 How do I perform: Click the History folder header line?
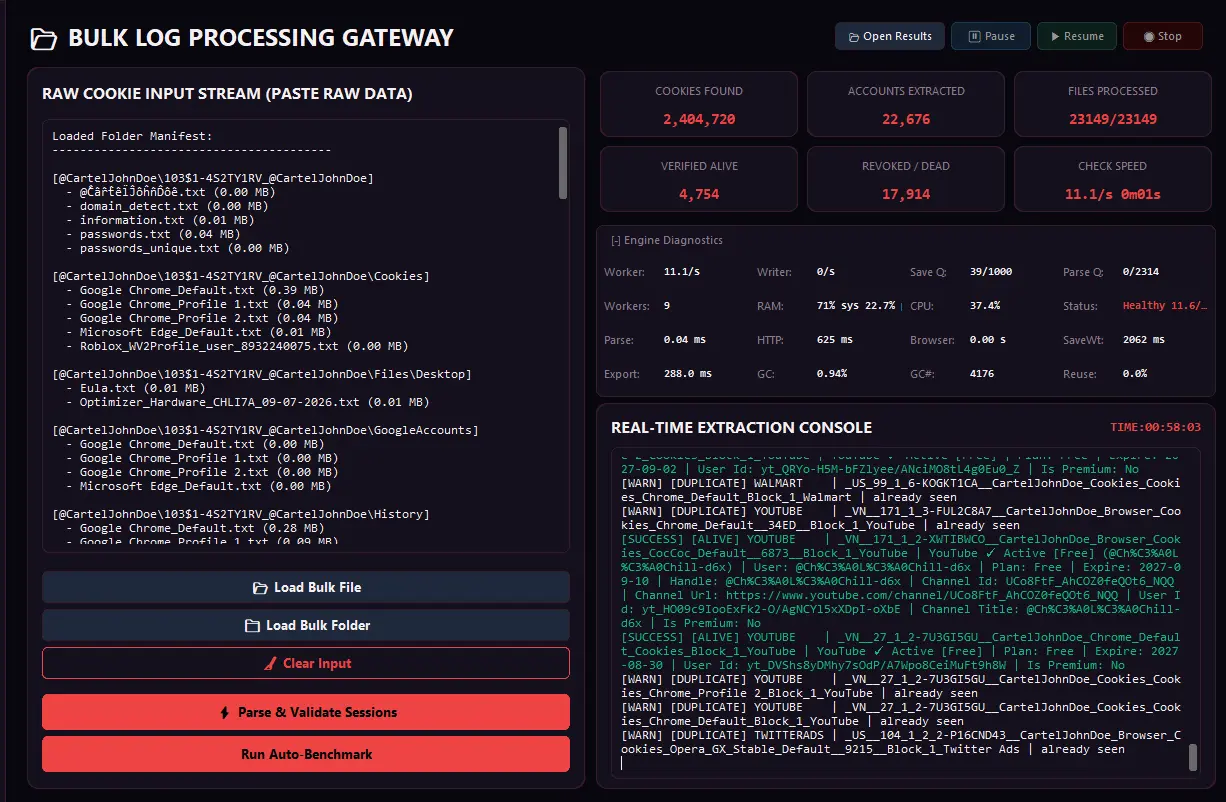pos(241,514)
